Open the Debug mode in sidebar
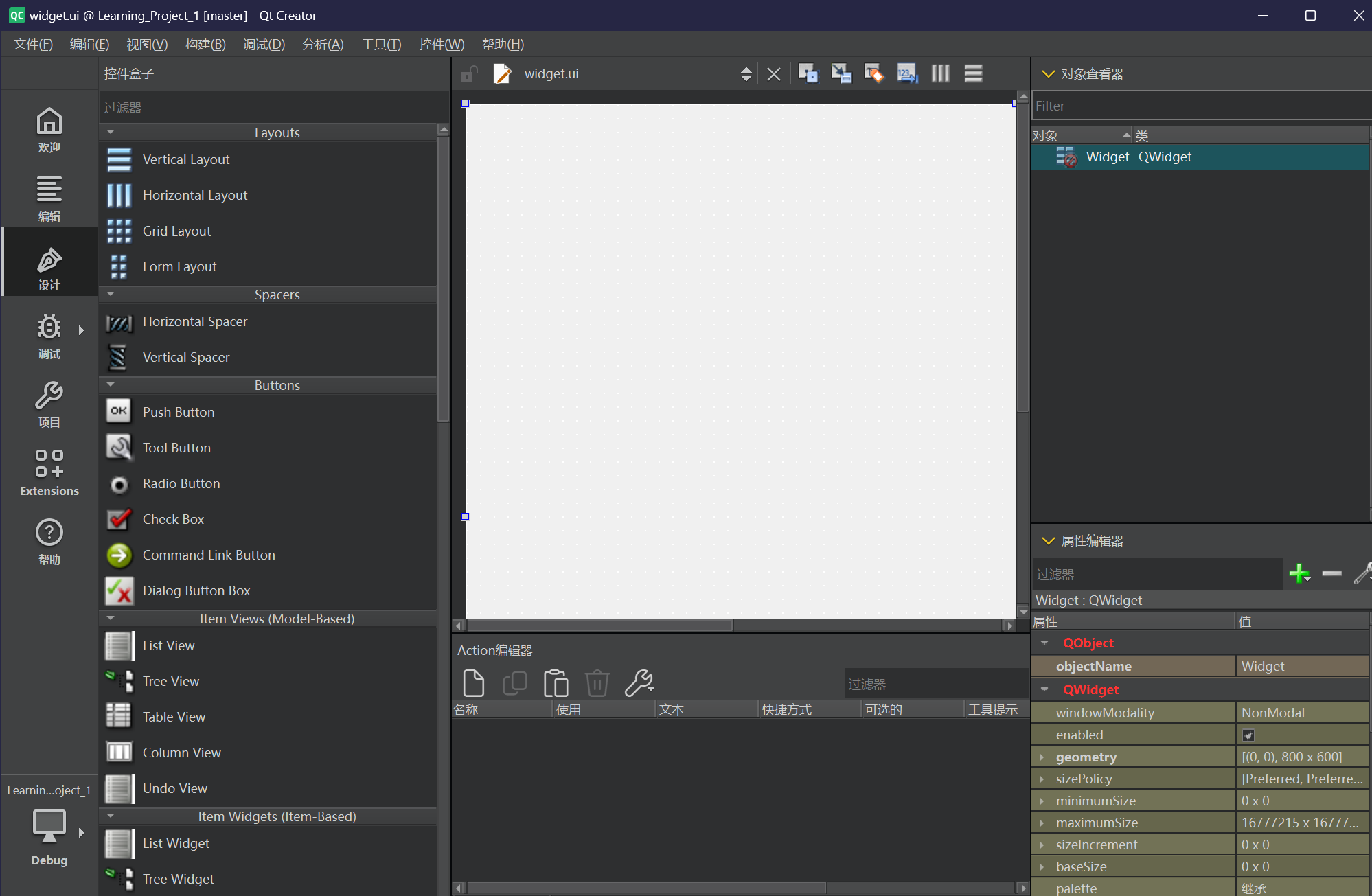 click(49, 336)
